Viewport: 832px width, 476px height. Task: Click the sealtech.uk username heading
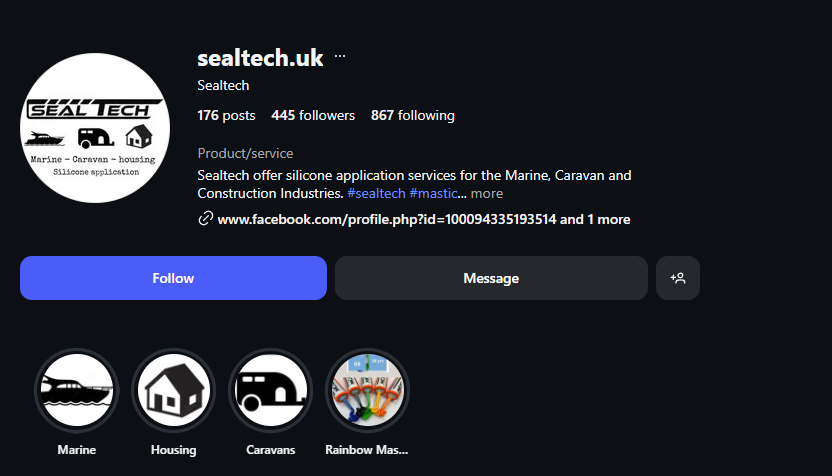point(260,57)
